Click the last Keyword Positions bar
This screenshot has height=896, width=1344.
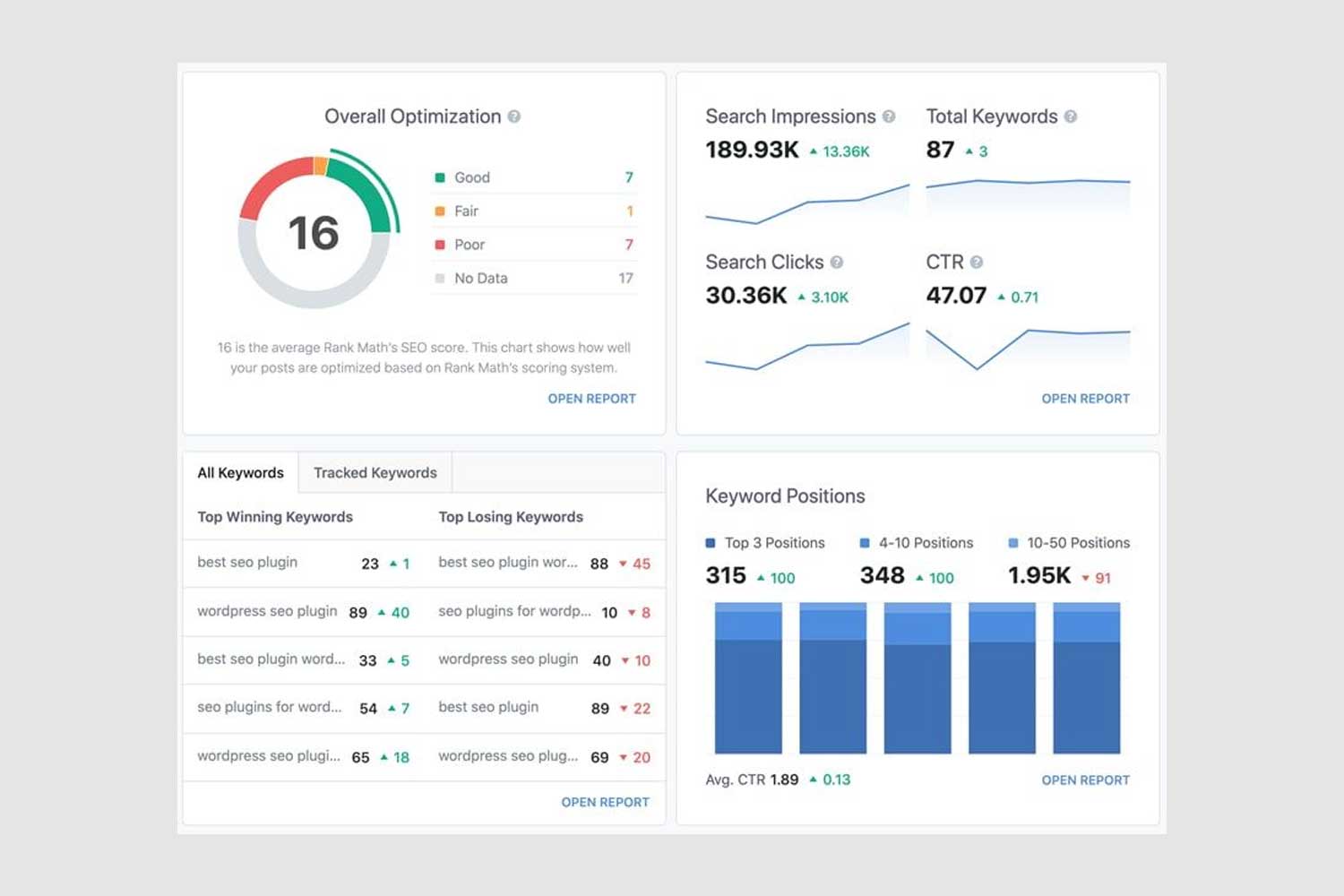pos(1087,678)
